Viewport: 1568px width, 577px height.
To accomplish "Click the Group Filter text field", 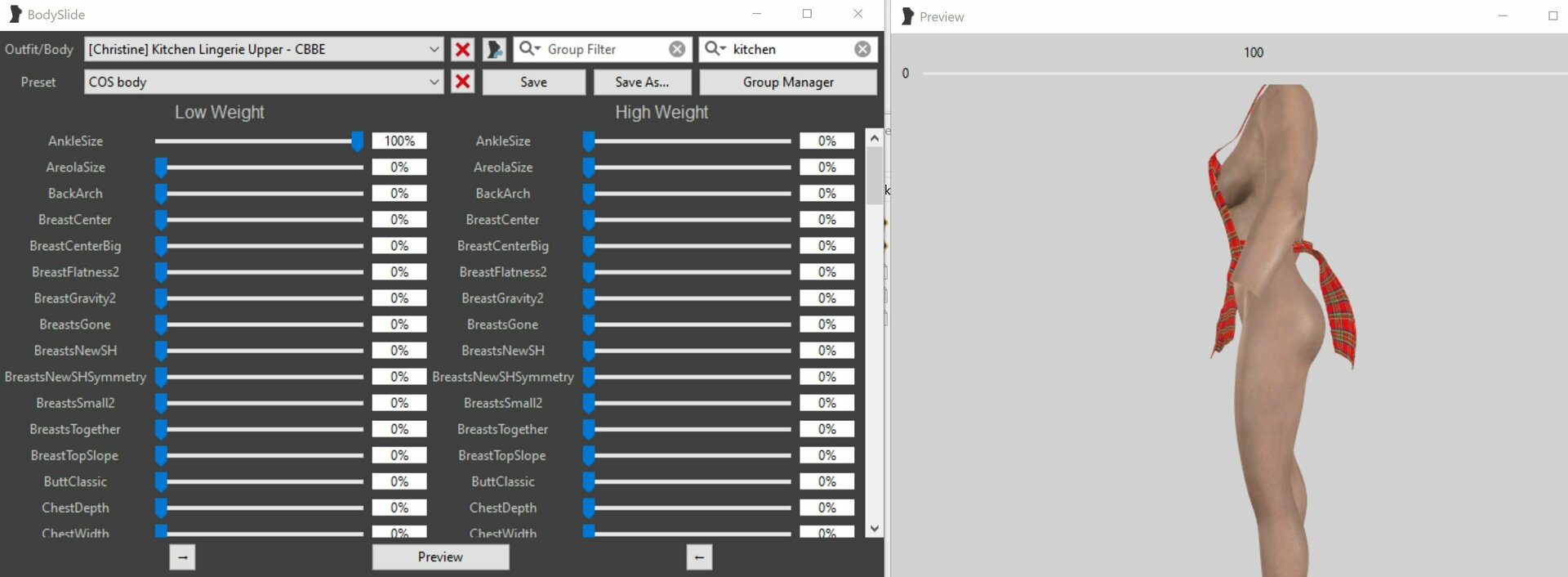I will [x=604, y=49].
